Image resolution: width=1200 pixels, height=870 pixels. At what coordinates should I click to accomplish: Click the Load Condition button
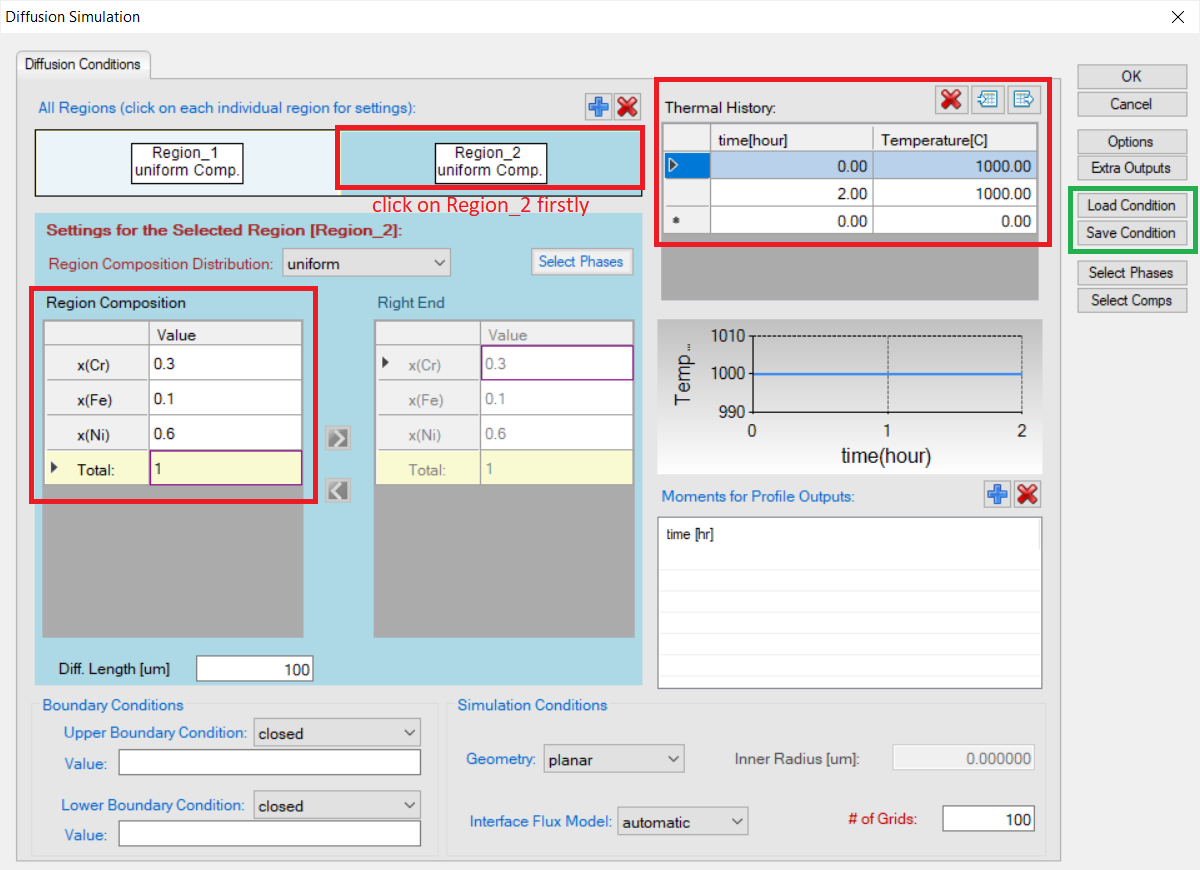coord(1131,205)
